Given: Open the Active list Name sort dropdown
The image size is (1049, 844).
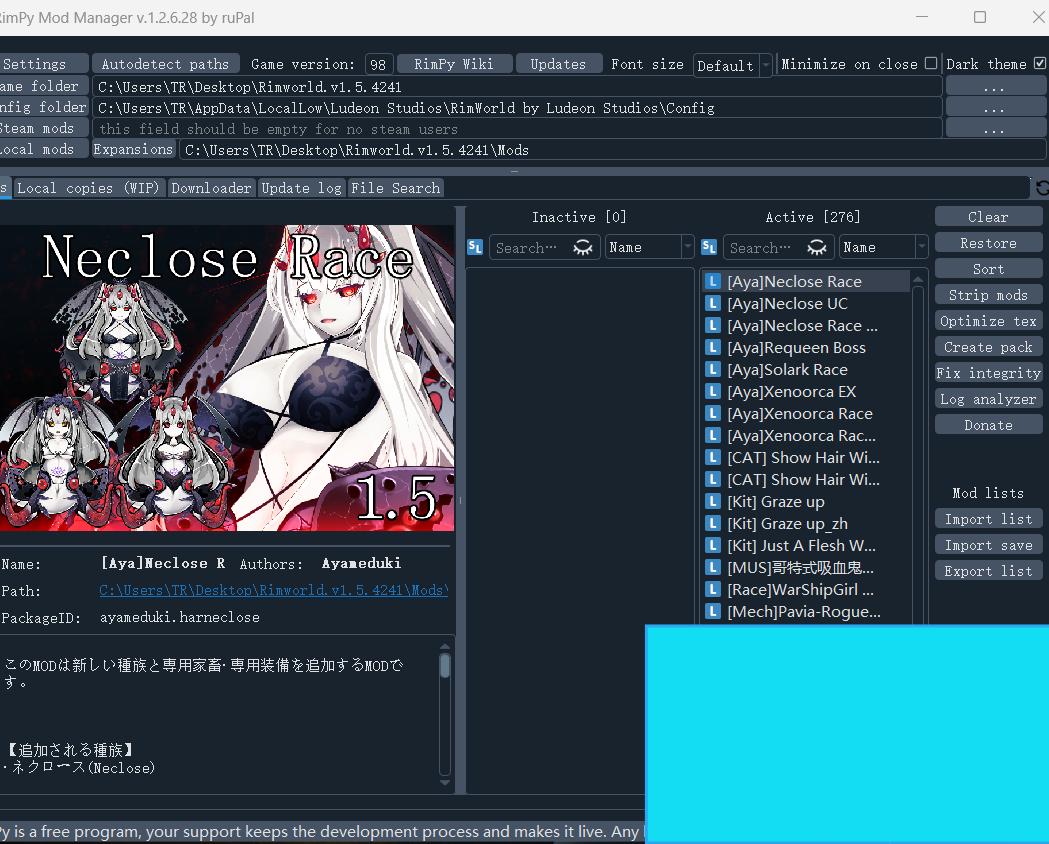Looking at the screenshot, I should pyautogui.click(x=883, y=247).
